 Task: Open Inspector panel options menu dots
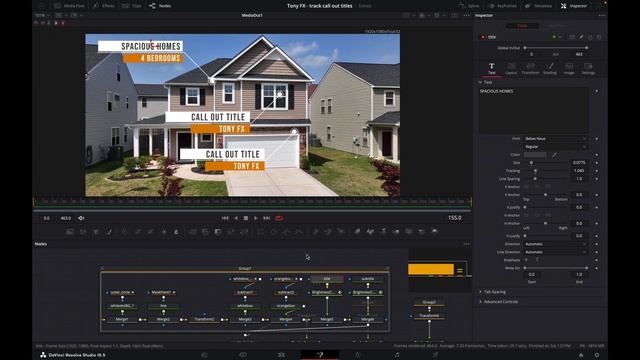click(602, 15)
